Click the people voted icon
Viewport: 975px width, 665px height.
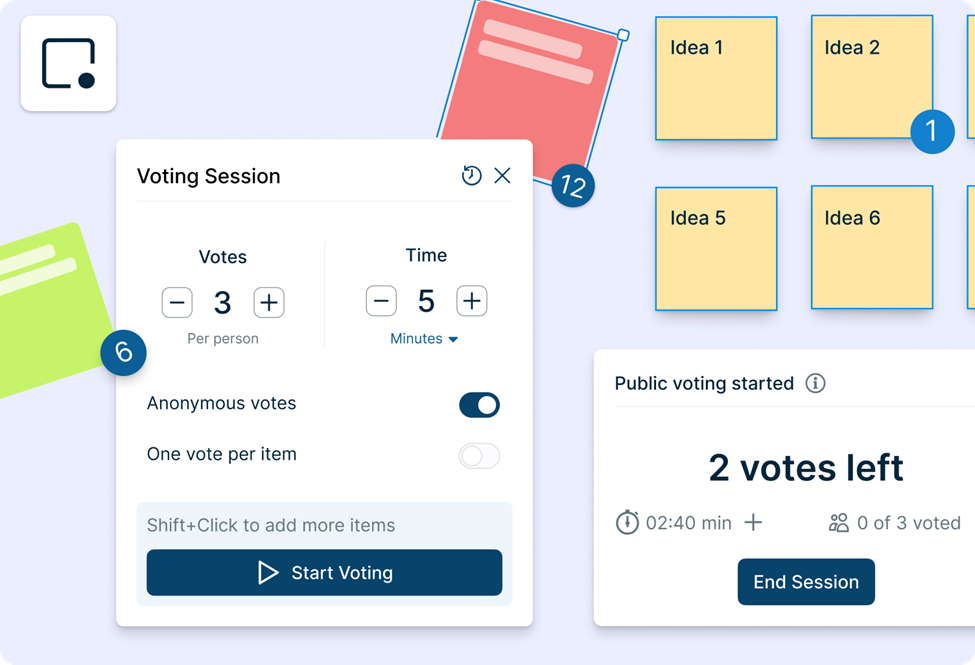coord(839,522)
